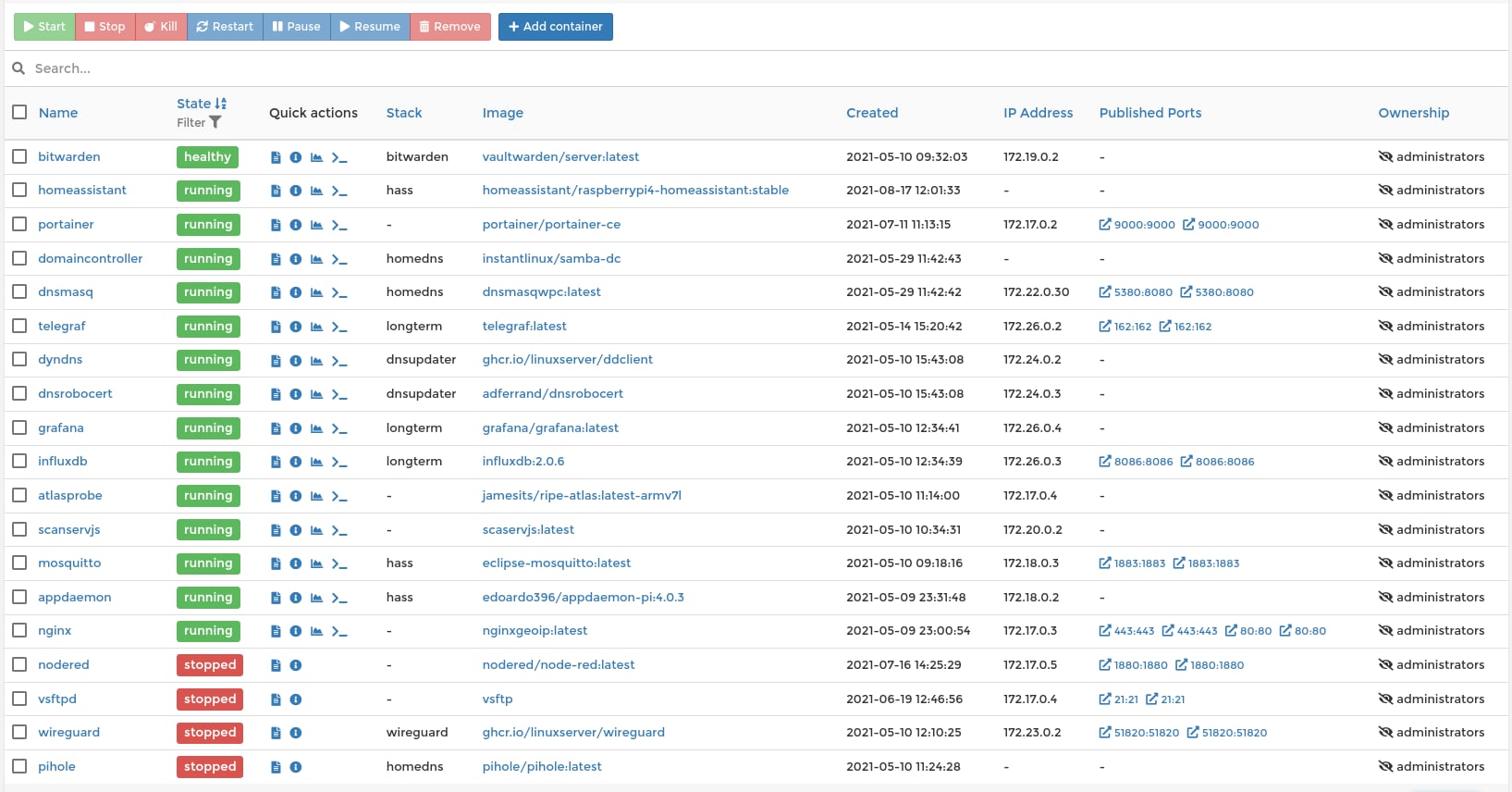Check the pihole row checkbox

(19, 766)
